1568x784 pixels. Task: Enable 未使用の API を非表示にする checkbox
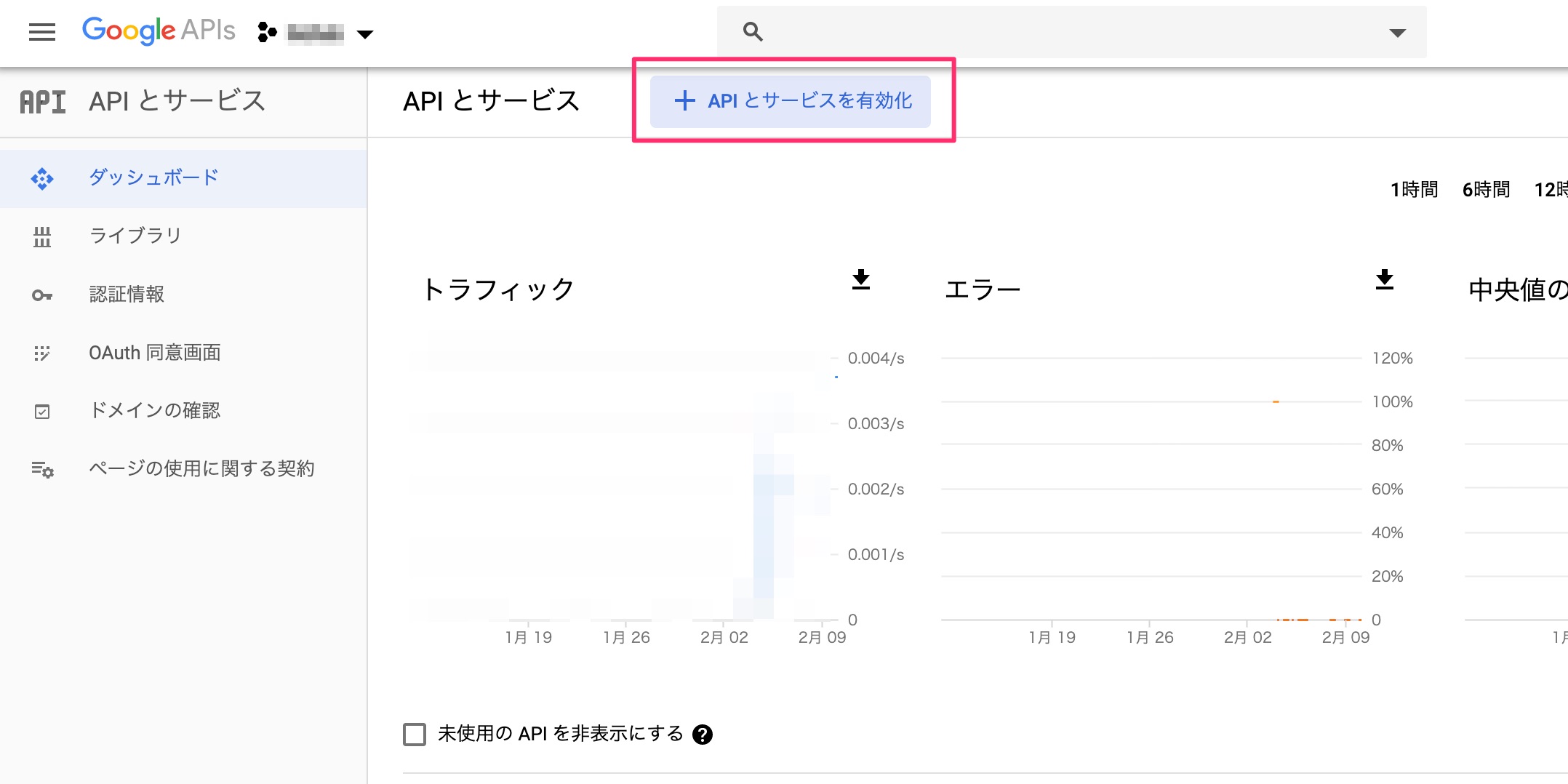(415, 735)
